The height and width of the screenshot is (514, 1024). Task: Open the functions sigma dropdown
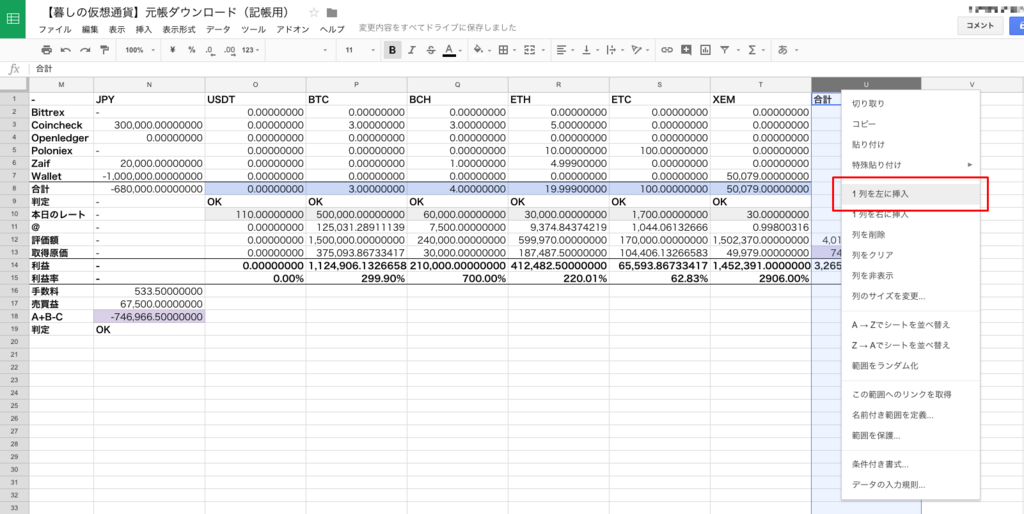pos(754,50)
